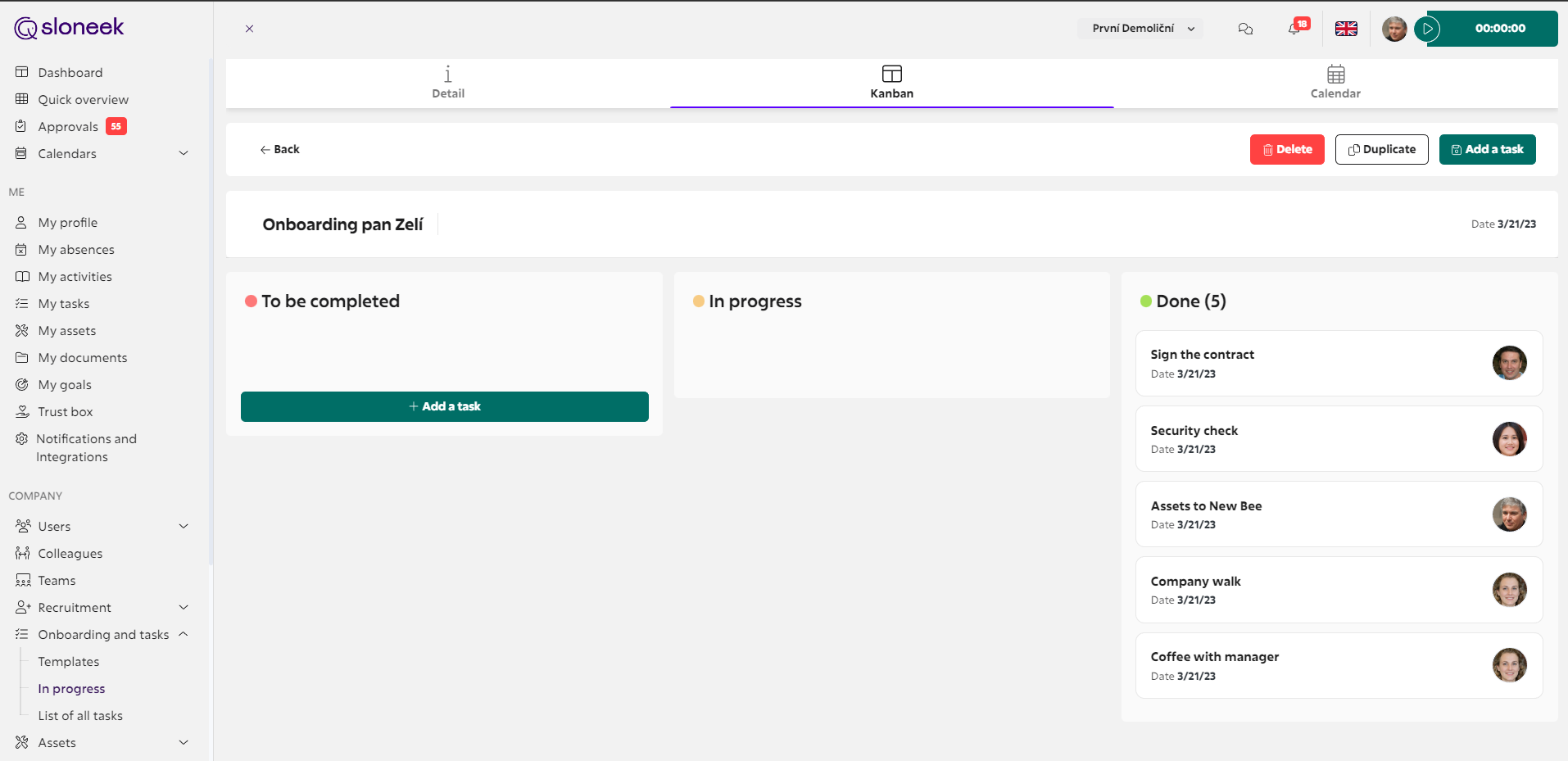Screen dimensions: 1568x761
Task: Click assignee avatar on Sign the contract
Action: click(x=1509, y=363)
